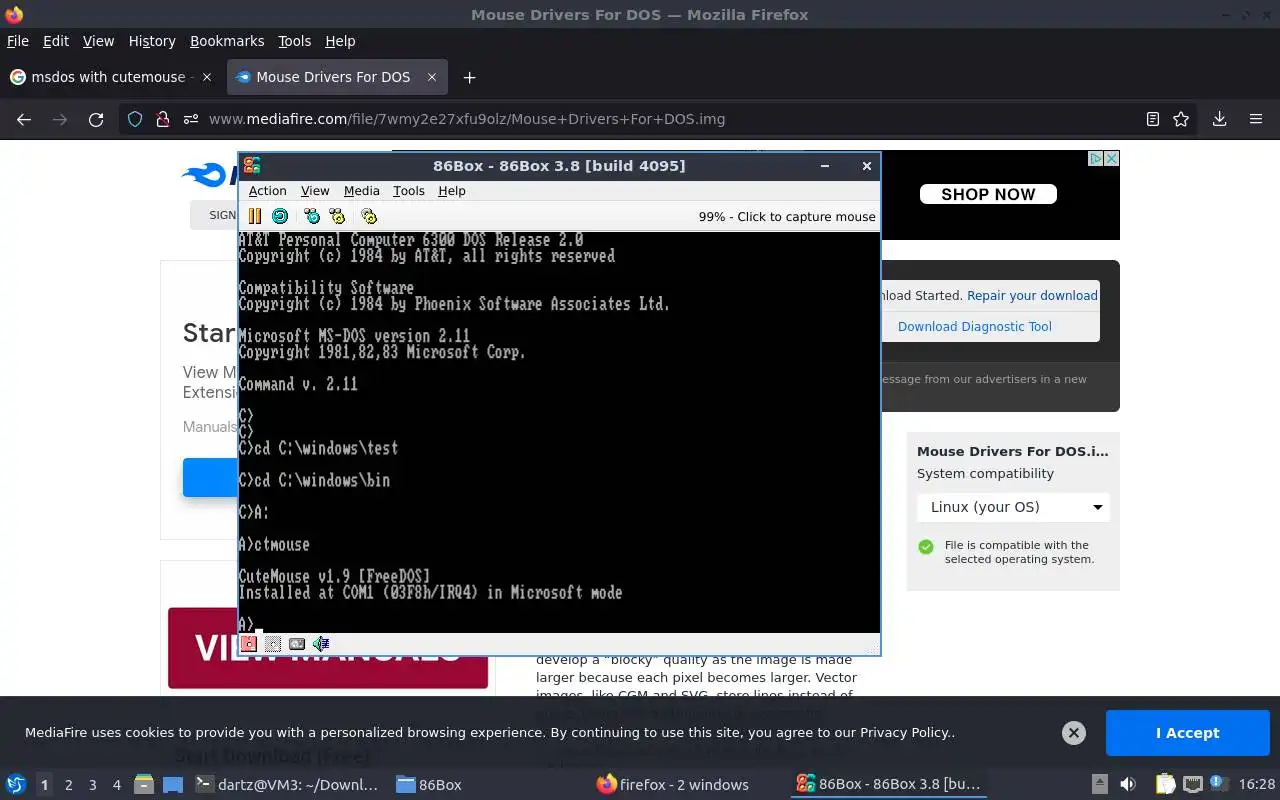The width and height of the screenshot is (1280, 800).
Task: Open Firefox downloads panel
Action: [1220, 119]
